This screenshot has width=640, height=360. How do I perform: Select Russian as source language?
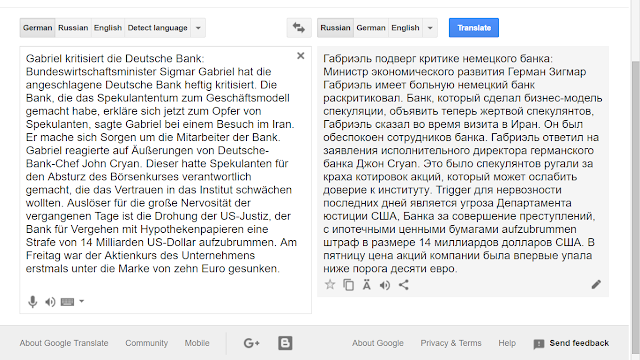(73, 28)
